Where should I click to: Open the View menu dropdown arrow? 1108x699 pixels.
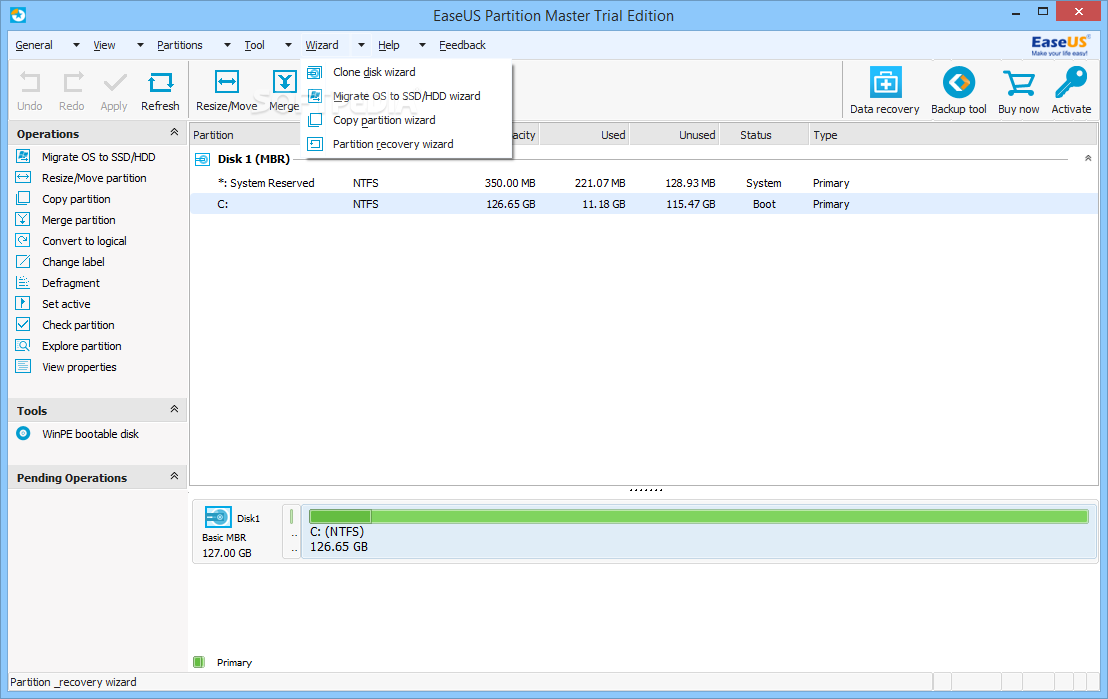click(x=140, y=45)
